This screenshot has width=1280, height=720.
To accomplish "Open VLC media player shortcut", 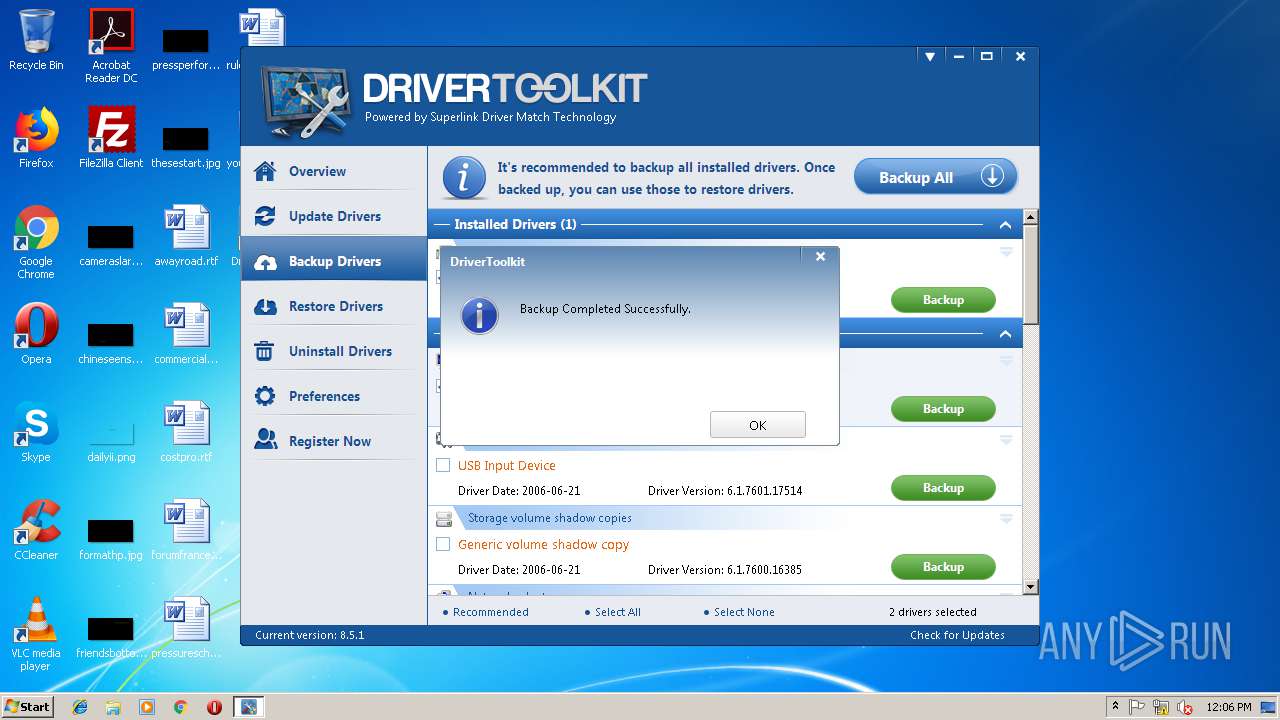I will pyautogui.click(x=36, y=634).
